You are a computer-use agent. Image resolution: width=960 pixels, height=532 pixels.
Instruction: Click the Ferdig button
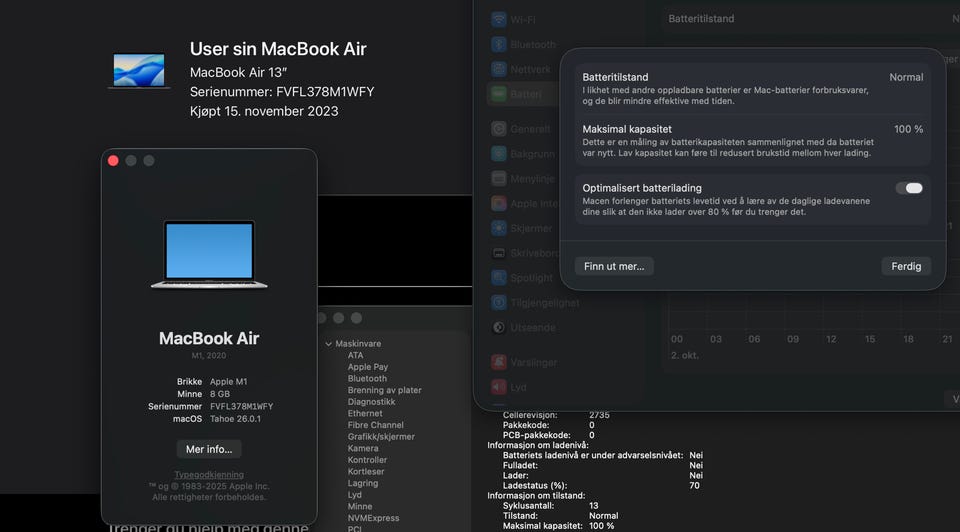906,266
